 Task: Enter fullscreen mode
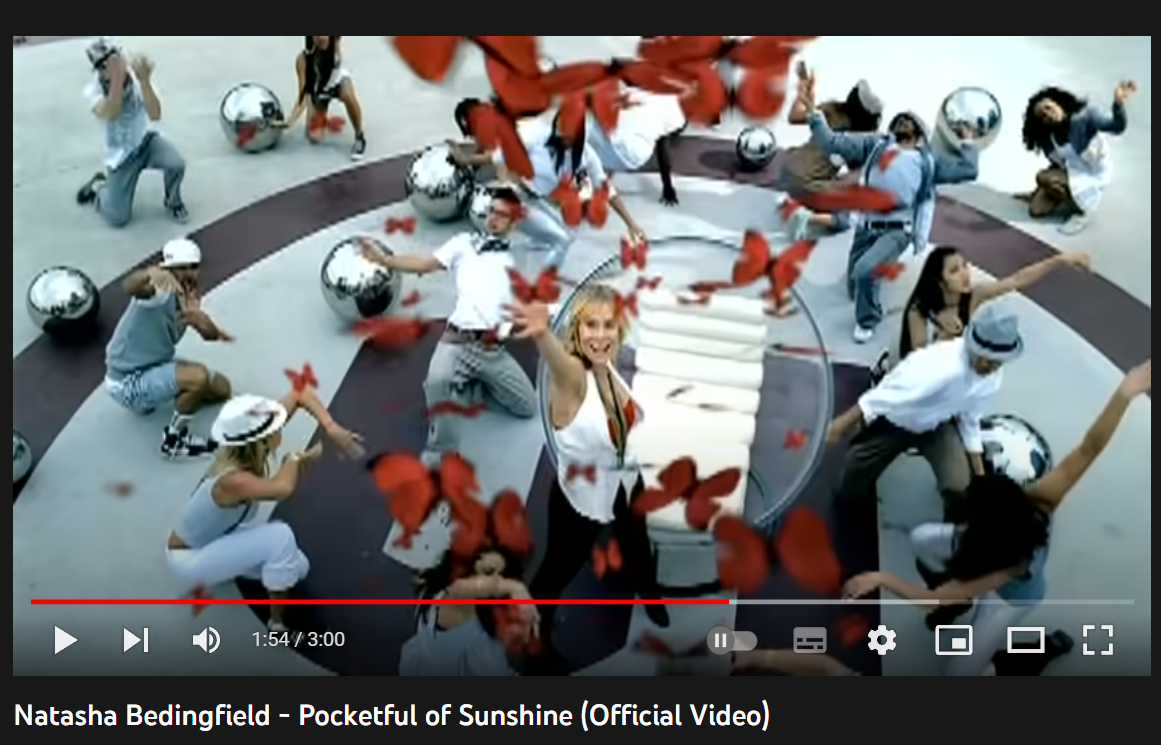[1097, 640]
